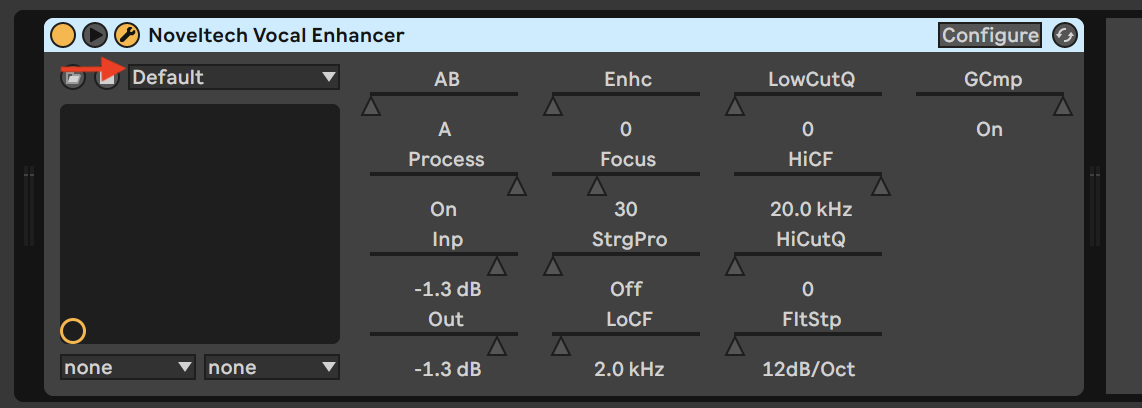Click the Configure button
The width and height of the screenshot is (1142, 408).
pos(991,35)
